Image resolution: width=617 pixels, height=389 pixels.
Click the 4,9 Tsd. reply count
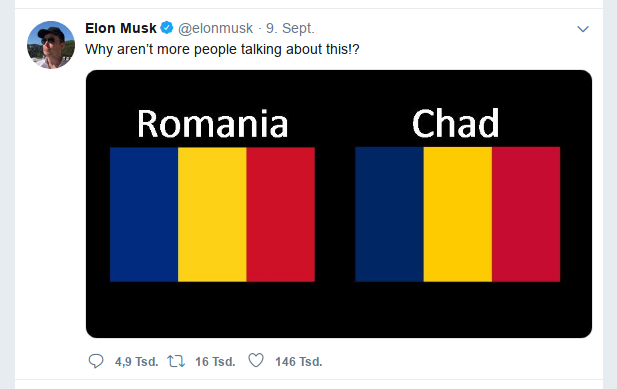click(x=136, y=361)
